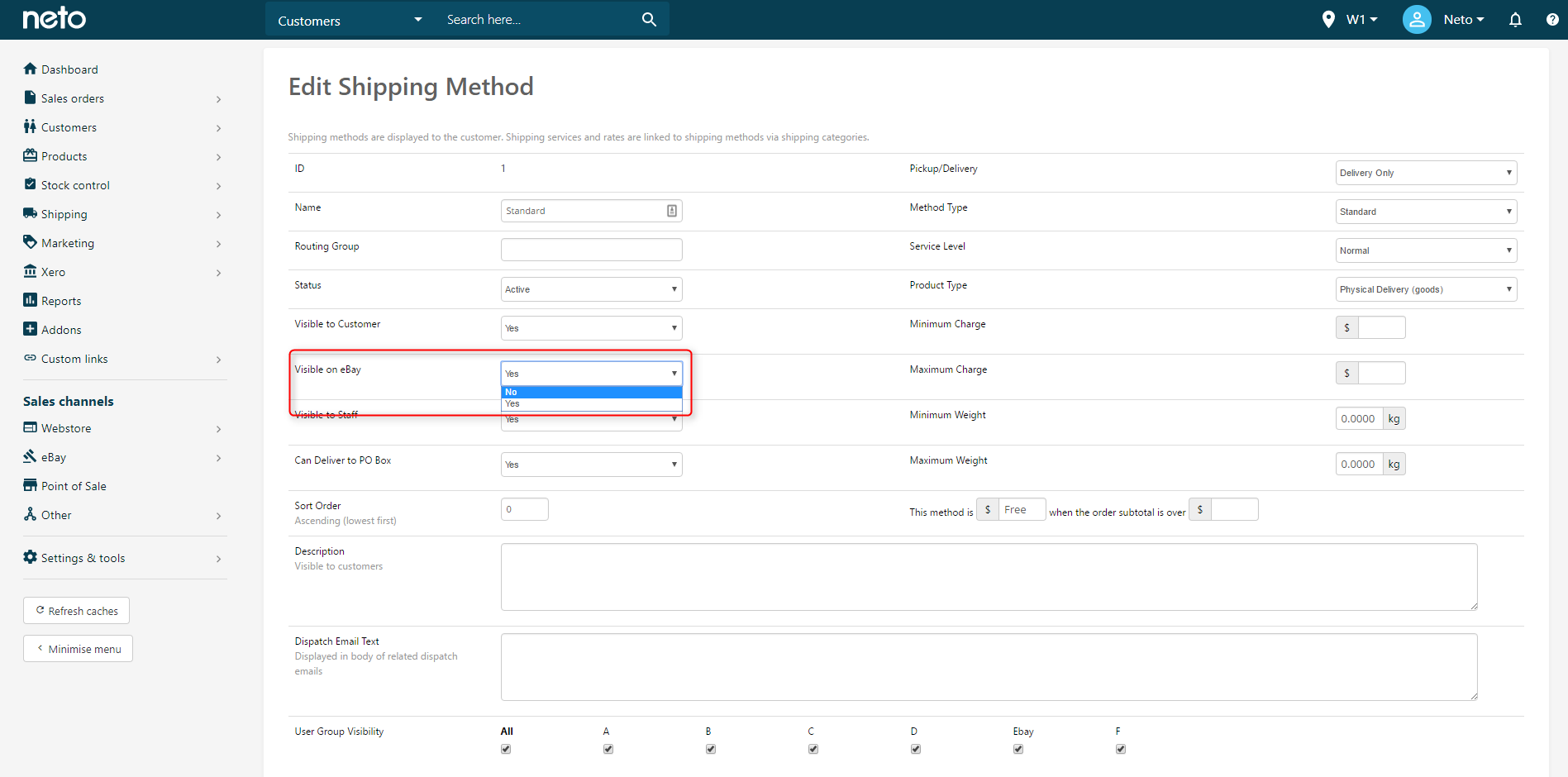Open the Service Level dropdown
The height and width of the screenshot is (777, 1568).
1426,250
